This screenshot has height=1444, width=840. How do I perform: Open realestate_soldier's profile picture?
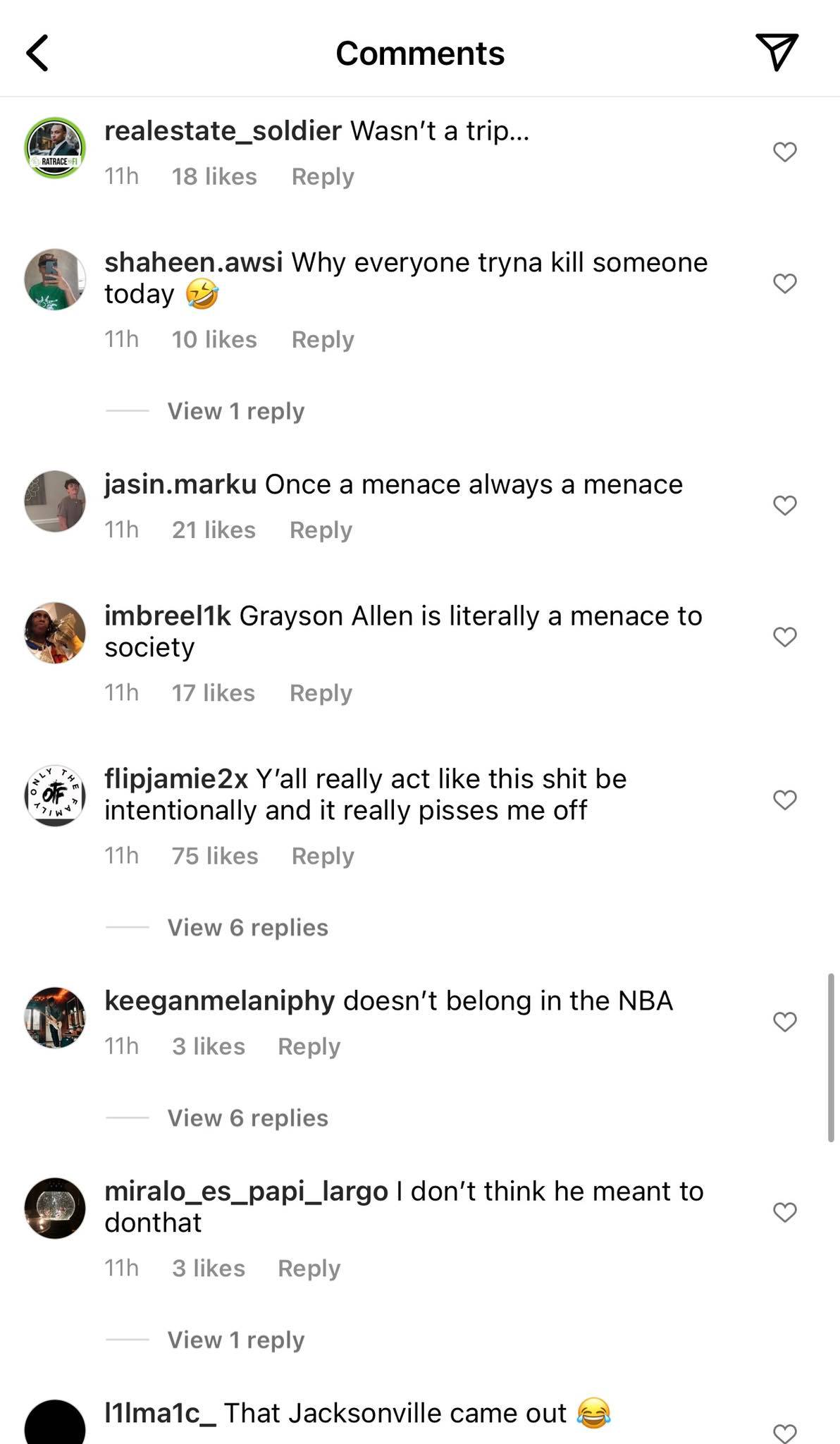tap(55, 148)
